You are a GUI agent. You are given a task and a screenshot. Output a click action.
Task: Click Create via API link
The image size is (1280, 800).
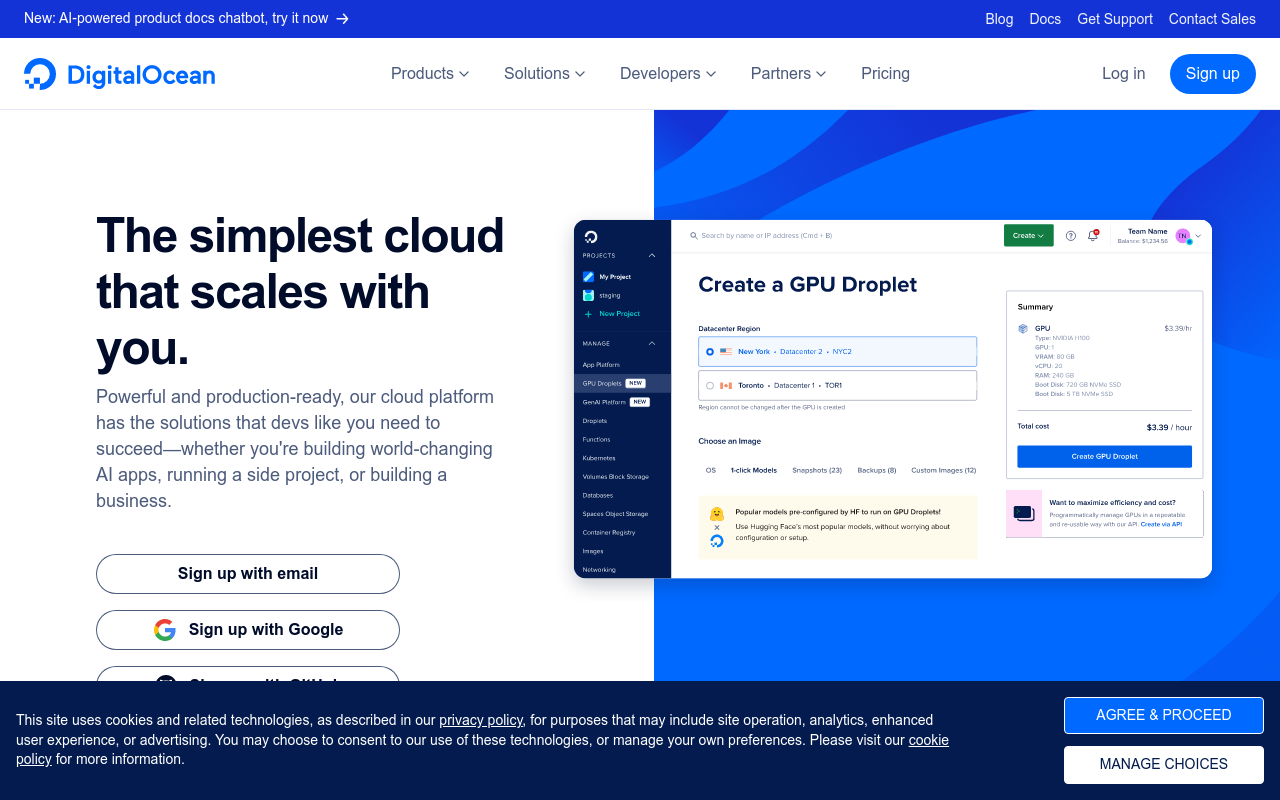click(x=1161, y=524)
